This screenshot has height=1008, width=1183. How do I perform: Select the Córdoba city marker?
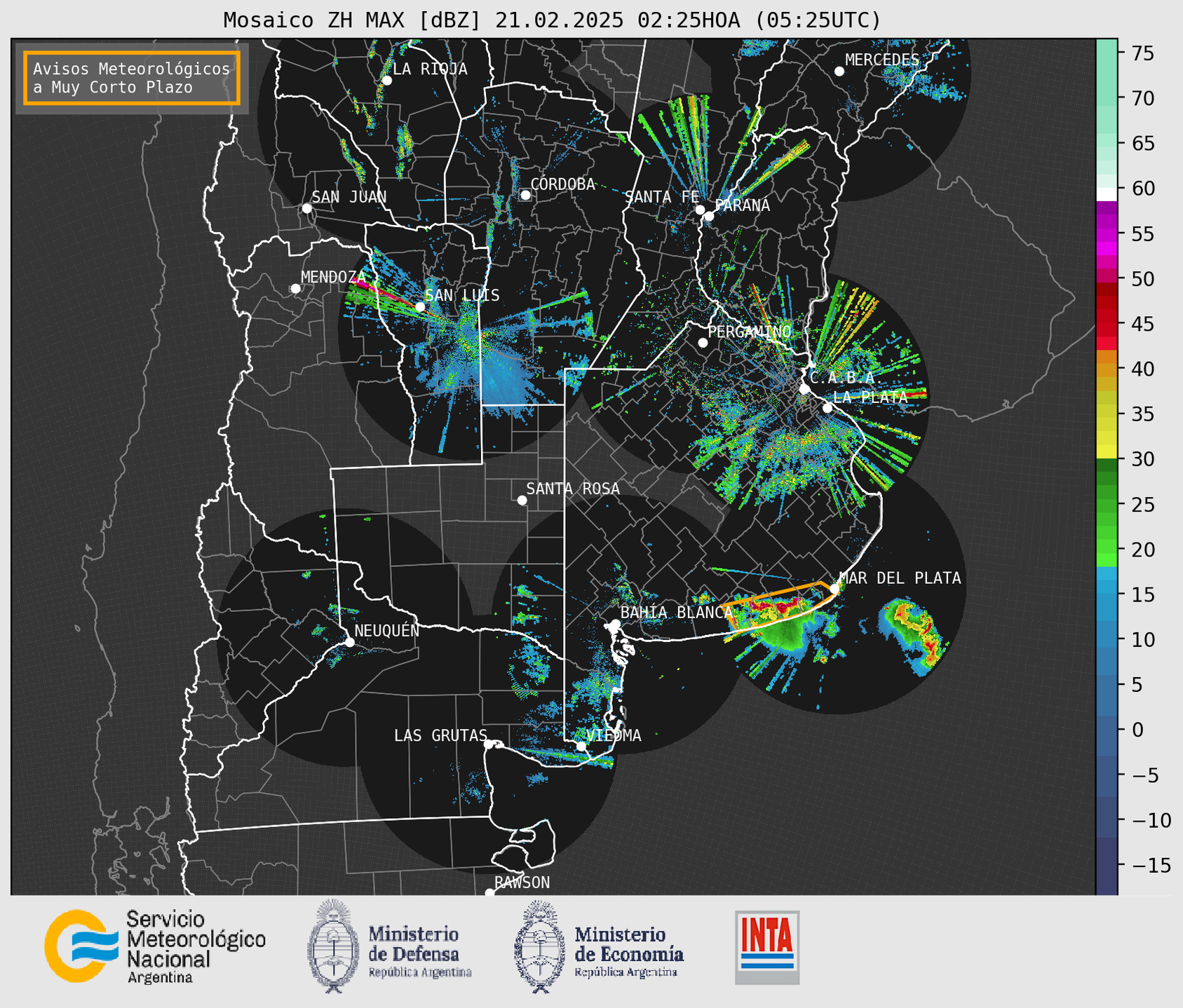click(x=525, y=195)
